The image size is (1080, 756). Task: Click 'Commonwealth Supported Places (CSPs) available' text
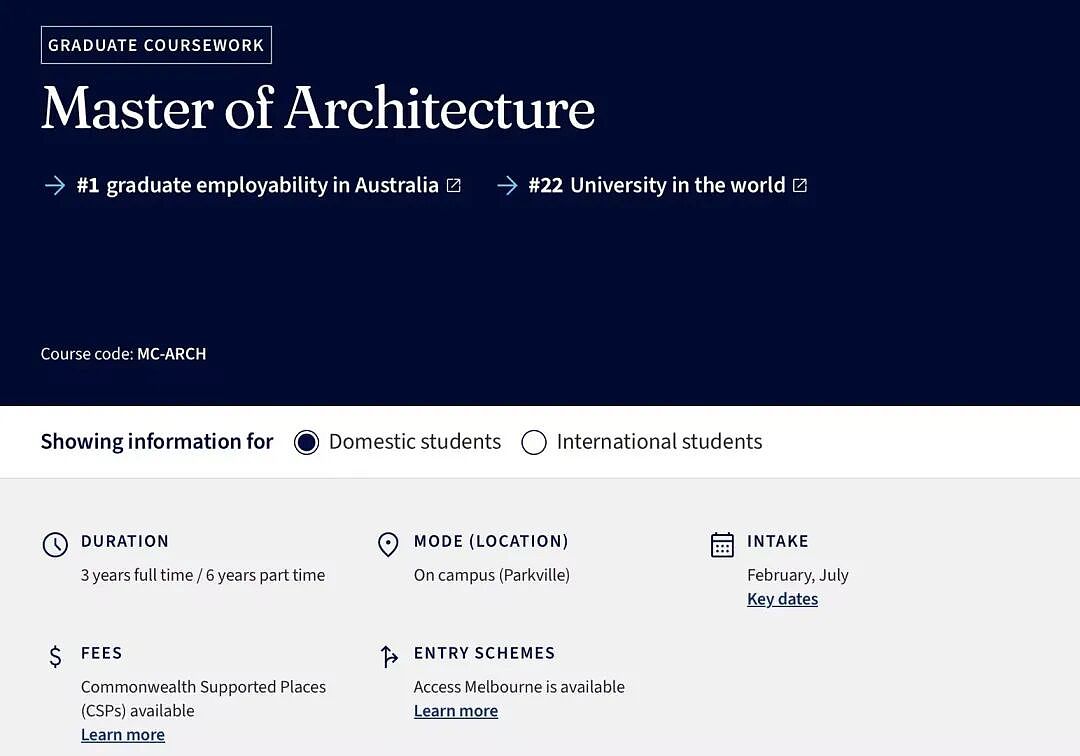pyautogui.click(x=203, y=699)
